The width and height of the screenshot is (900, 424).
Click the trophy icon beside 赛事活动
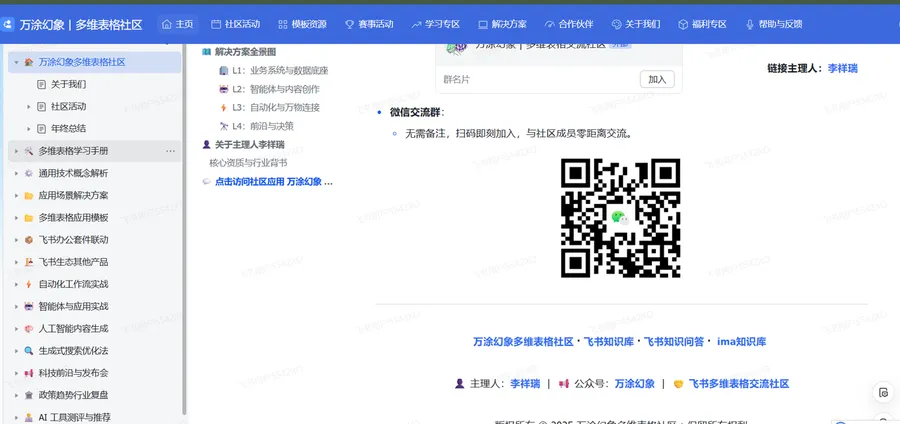[350, 24]
